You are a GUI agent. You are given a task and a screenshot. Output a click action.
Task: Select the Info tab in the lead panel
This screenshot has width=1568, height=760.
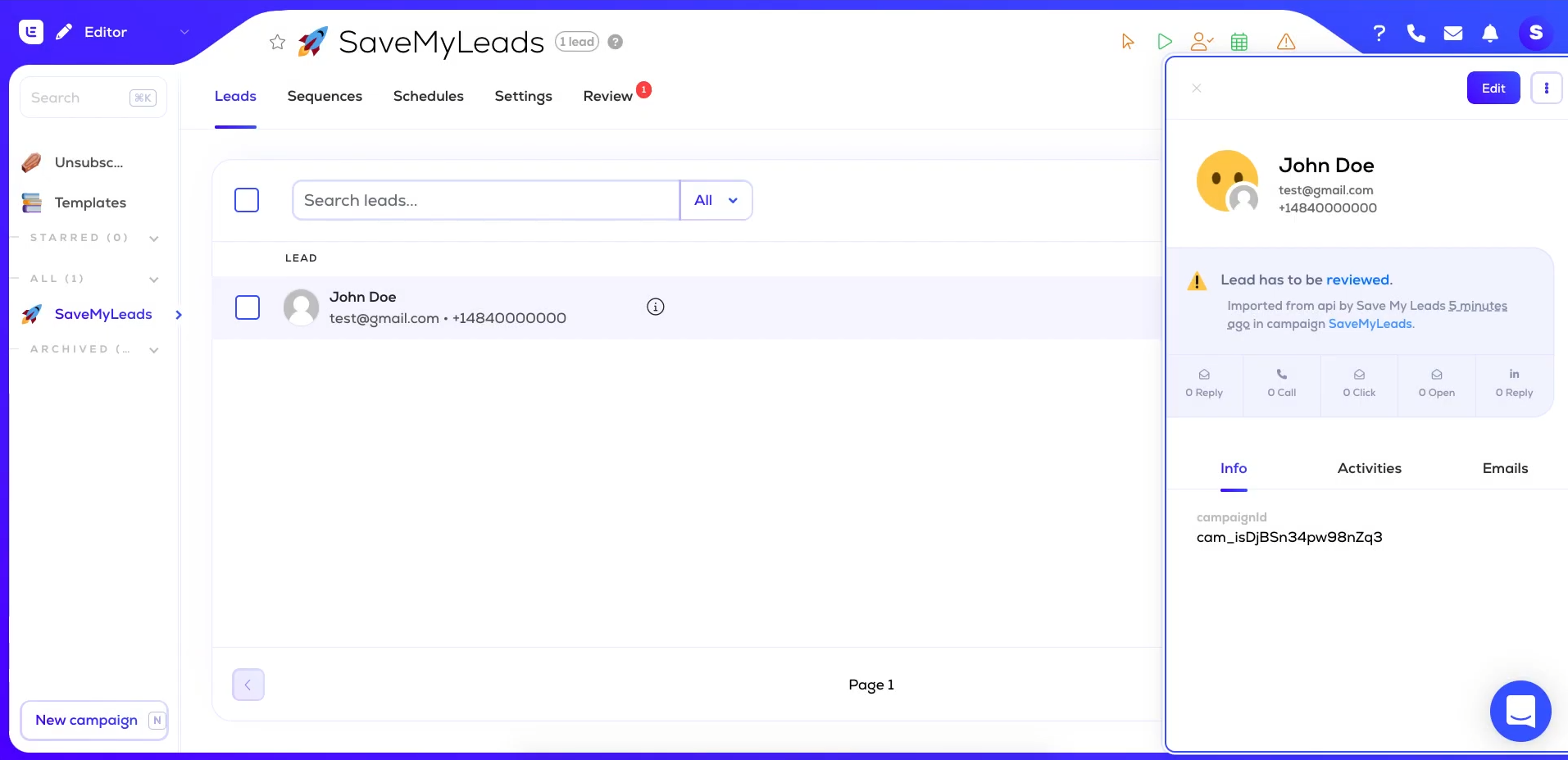coord(1234,468)
